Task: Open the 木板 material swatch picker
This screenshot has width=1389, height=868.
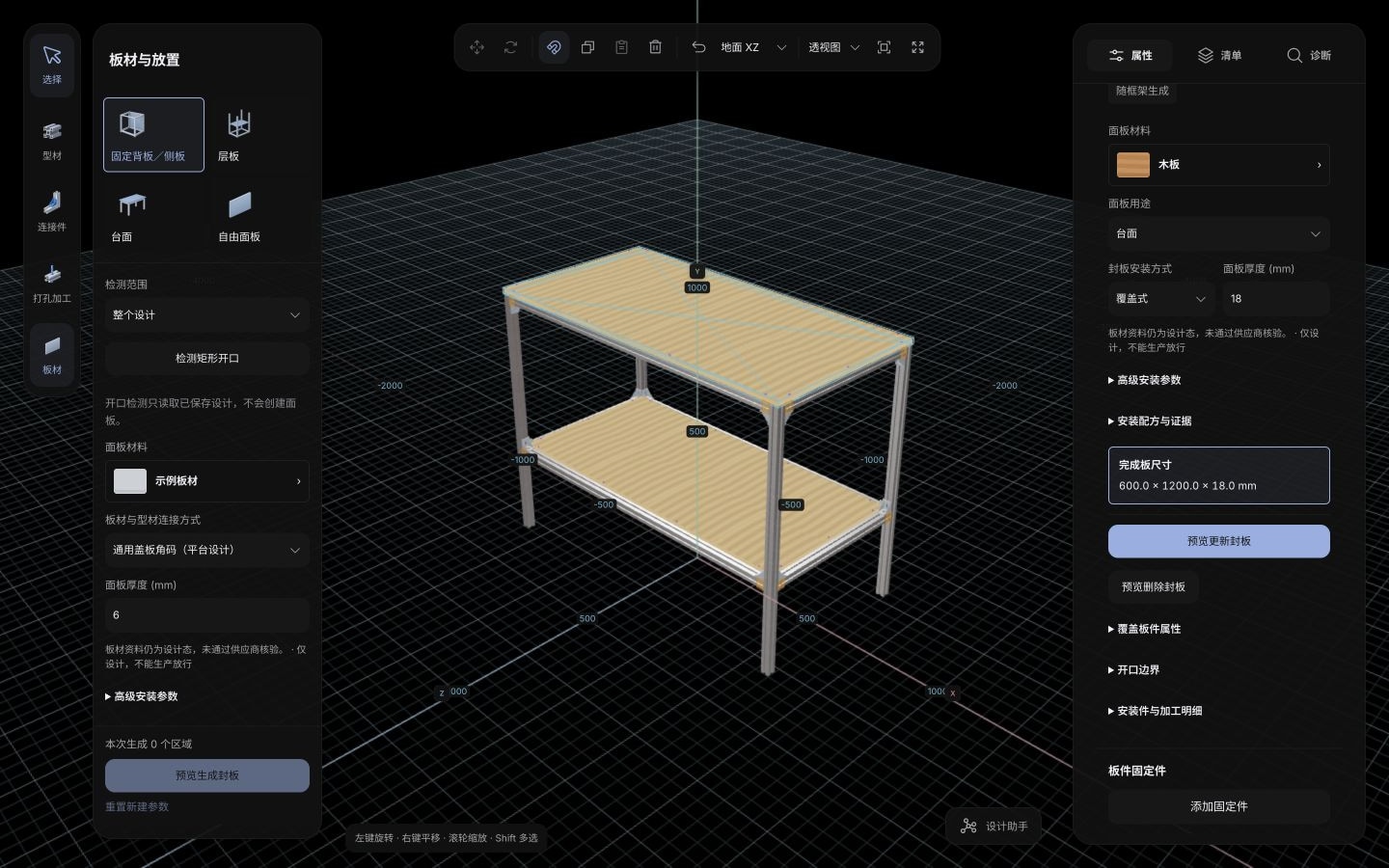Action: point(1218,165)
